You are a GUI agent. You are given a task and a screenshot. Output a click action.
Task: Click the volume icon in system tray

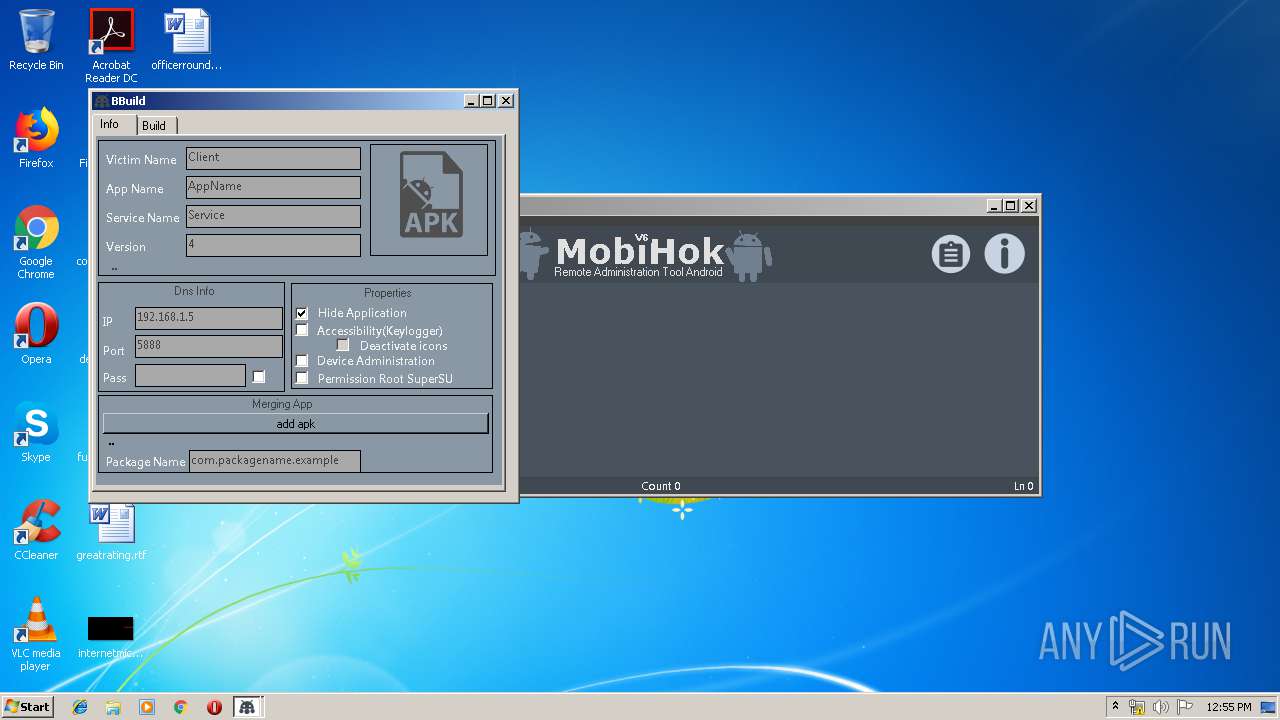[1161, 707]
